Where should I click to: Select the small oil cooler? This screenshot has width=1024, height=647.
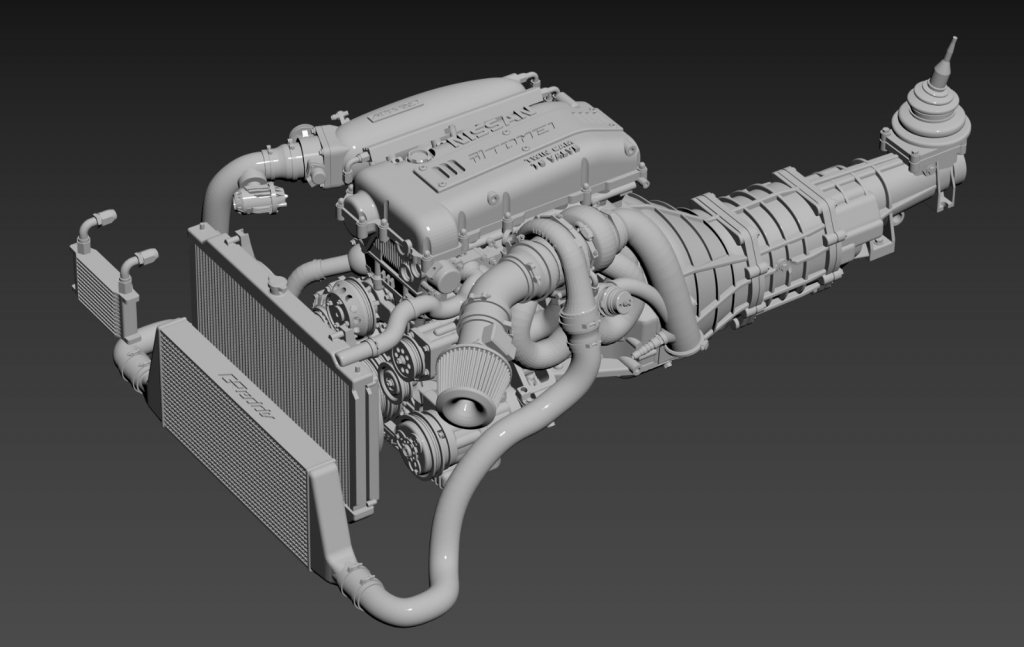click(x=98, y=287)
